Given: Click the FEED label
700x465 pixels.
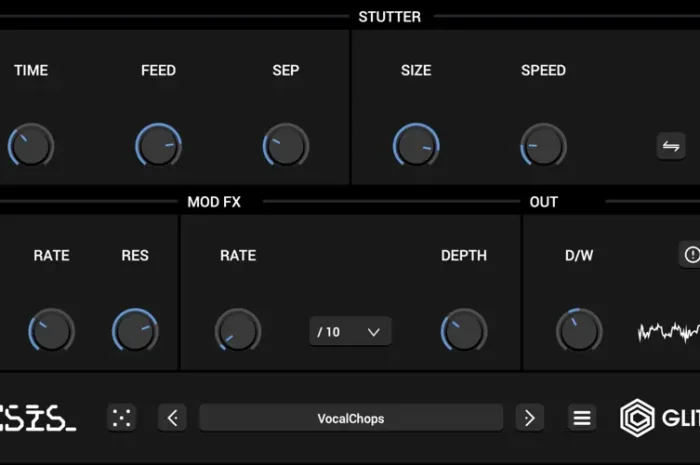Looking at the screenshot, I should 158,70.
